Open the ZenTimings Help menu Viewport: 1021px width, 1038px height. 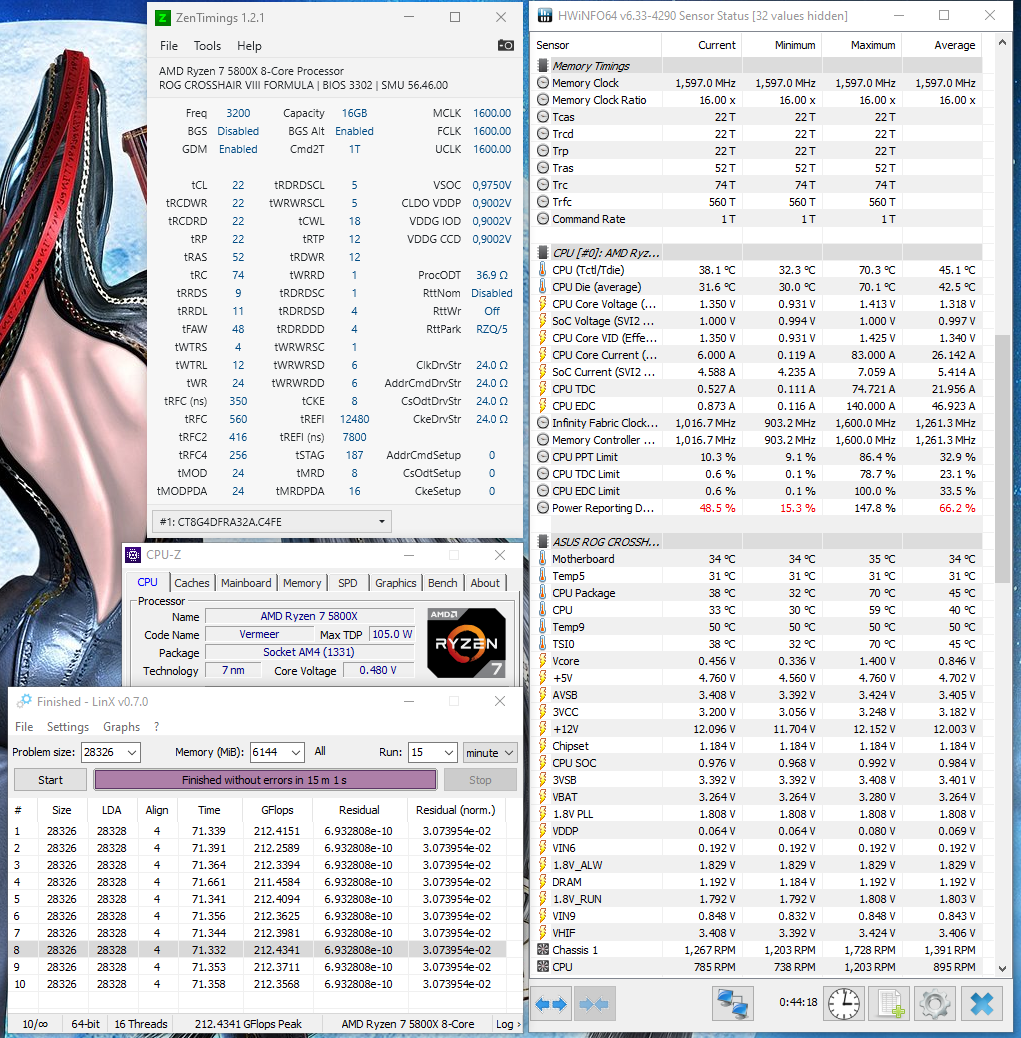tap(249, 46)
